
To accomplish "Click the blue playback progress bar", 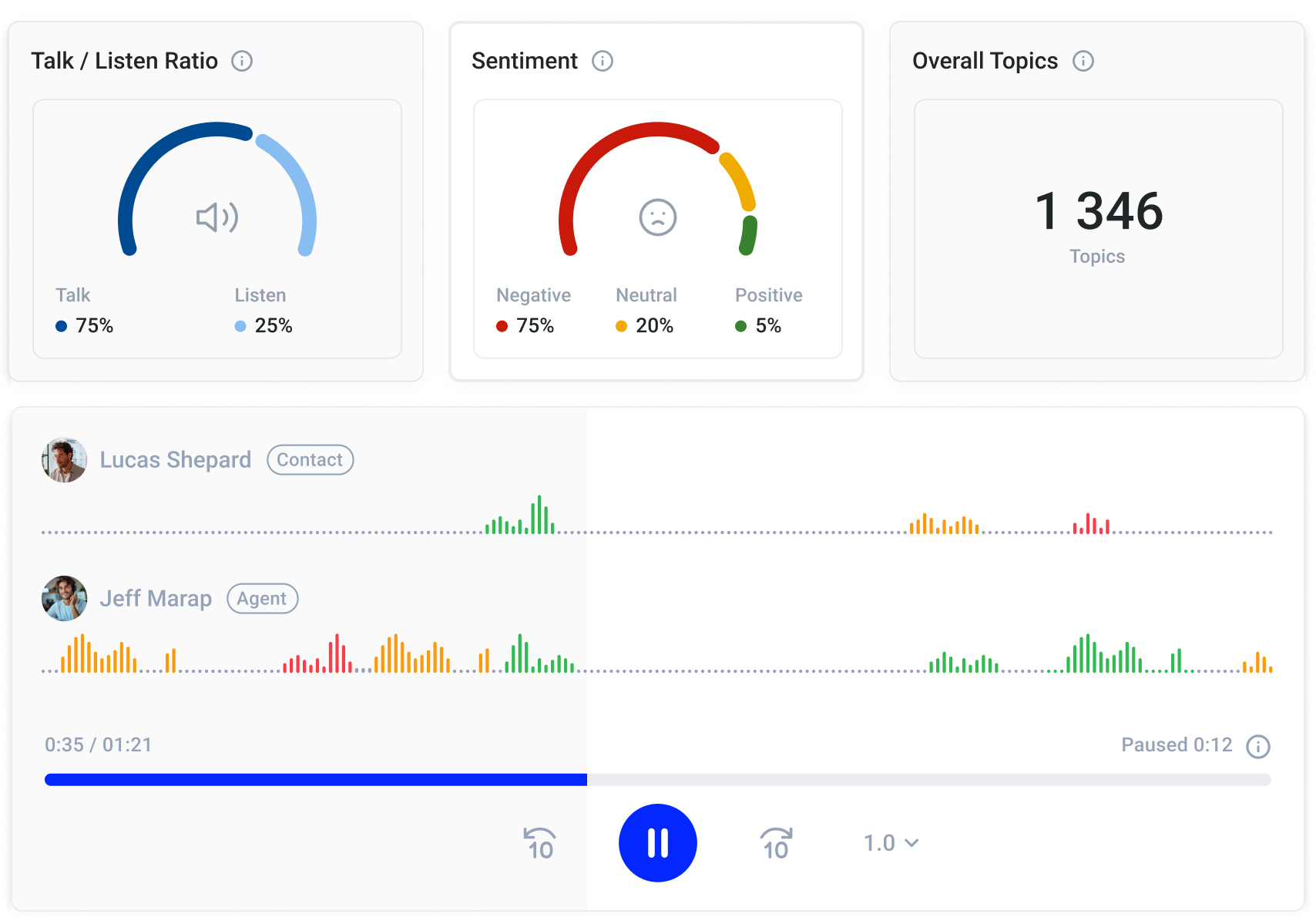I will (x=316, y=780).
